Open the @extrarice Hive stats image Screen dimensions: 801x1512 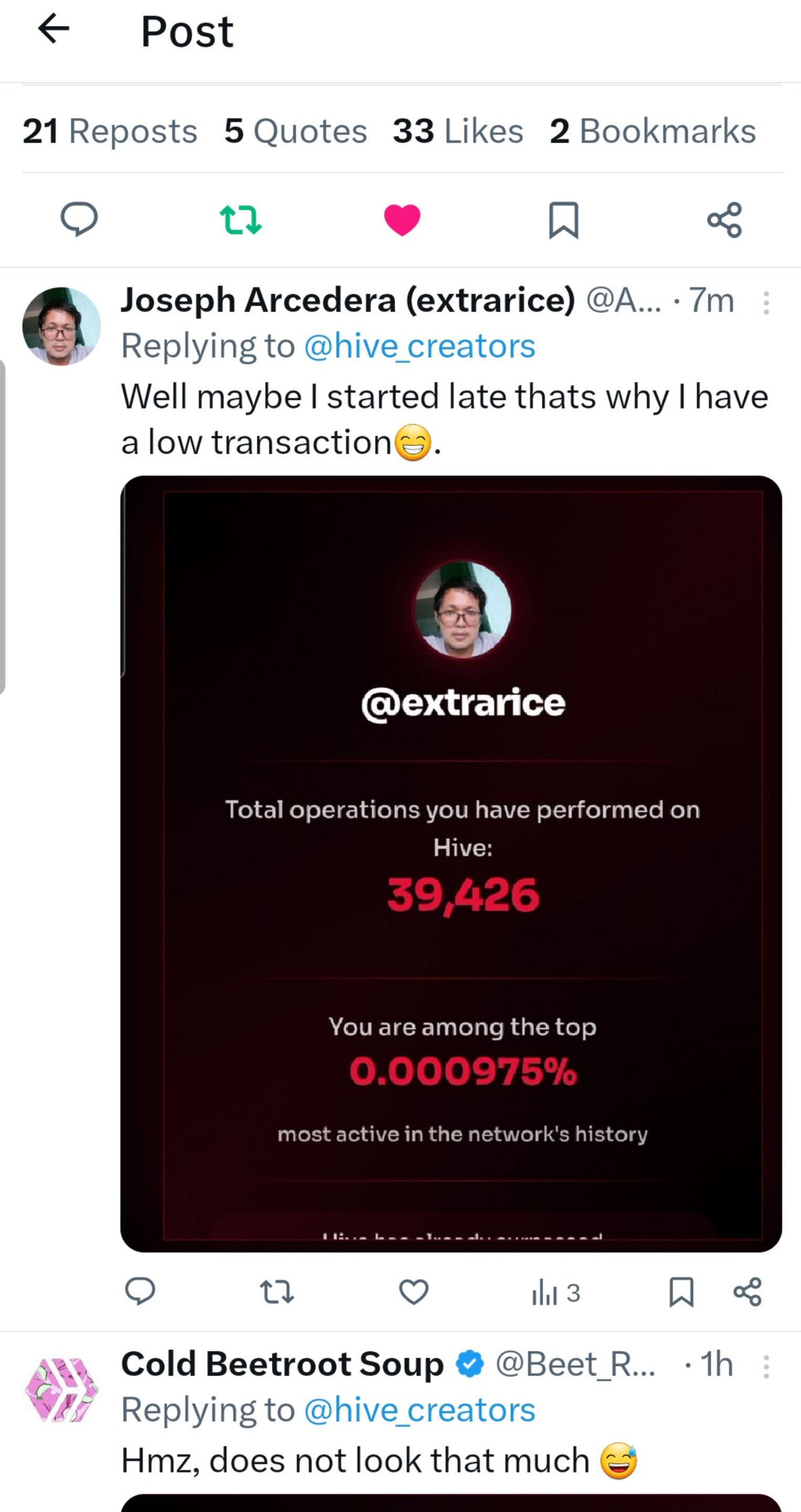(451, 863)
